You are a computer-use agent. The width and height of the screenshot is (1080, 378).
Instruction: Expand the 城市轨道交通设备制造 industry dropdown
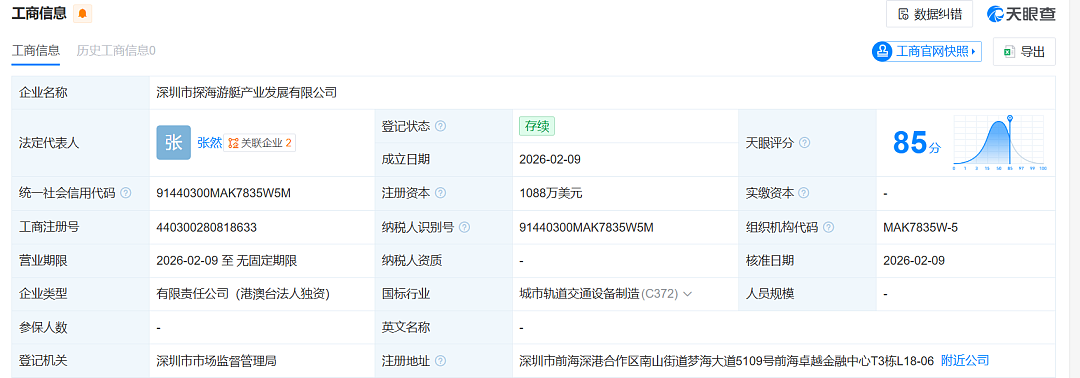click(x=687, y=294)
